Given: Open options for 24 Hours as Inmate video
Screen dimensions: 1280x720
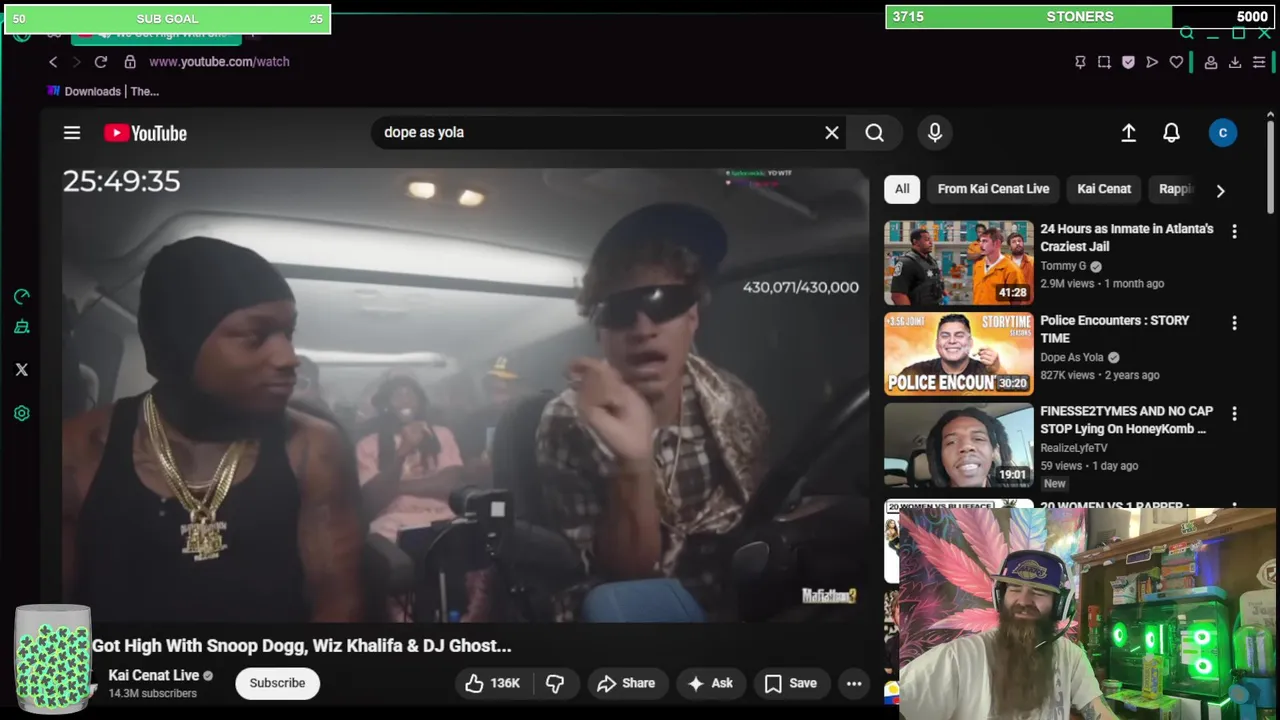Looking at the screenshot, I should coord(1234,231).
